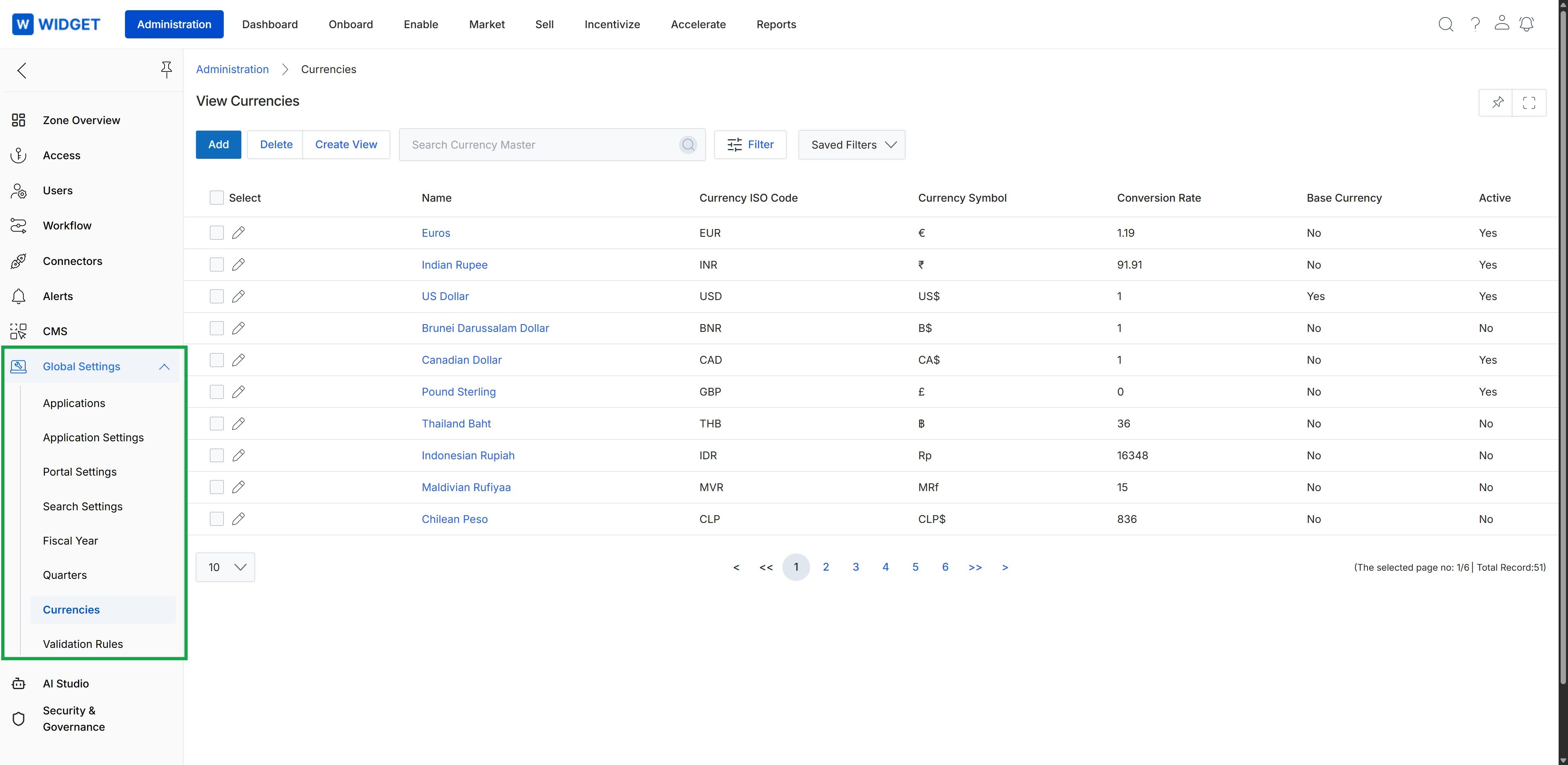This screenshot has width=1568, height=765.
Task: Go to page 2 of currencies
Action: (x=825, y=567)
